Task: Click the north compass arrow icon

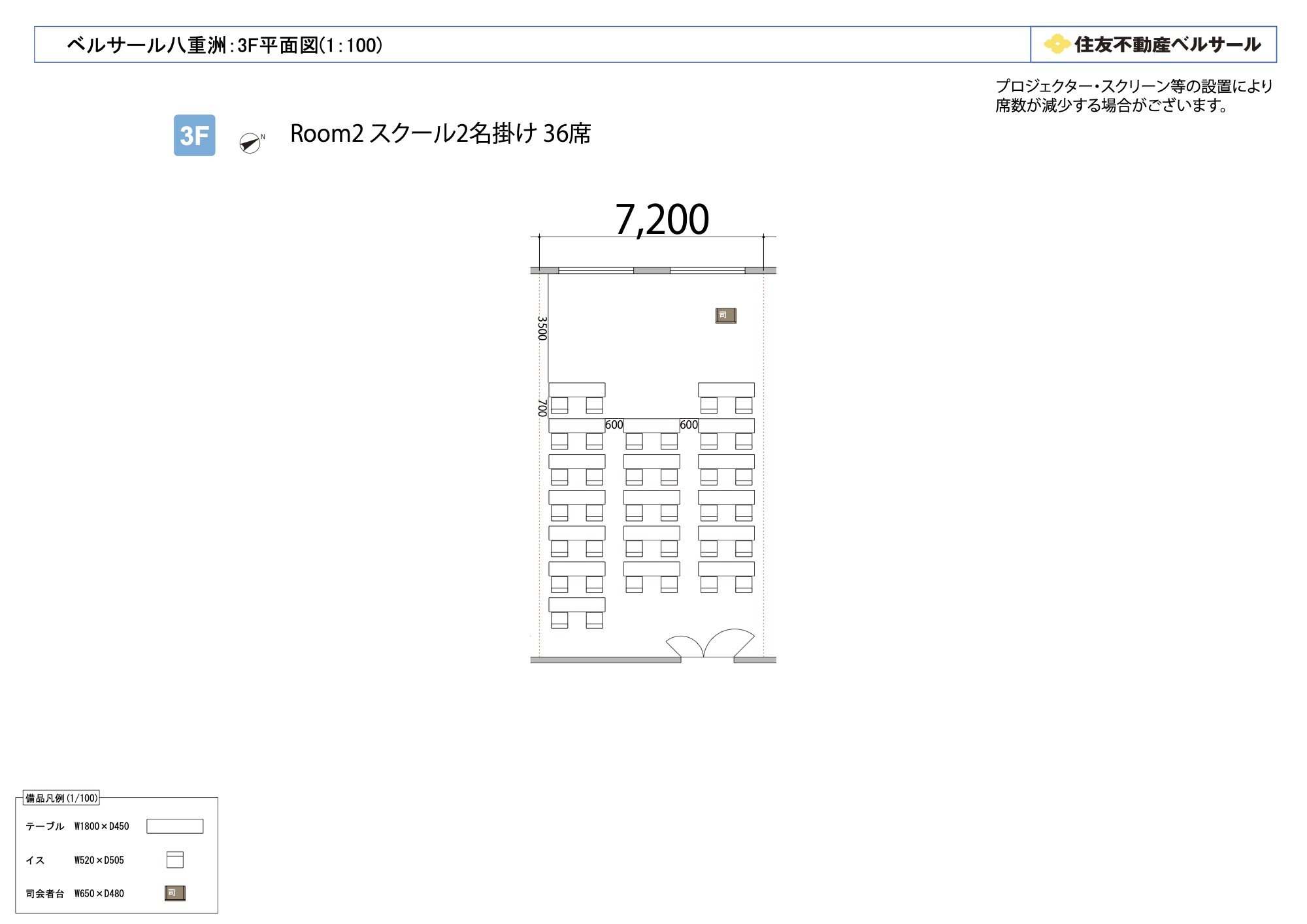Action: click(250, 142)
